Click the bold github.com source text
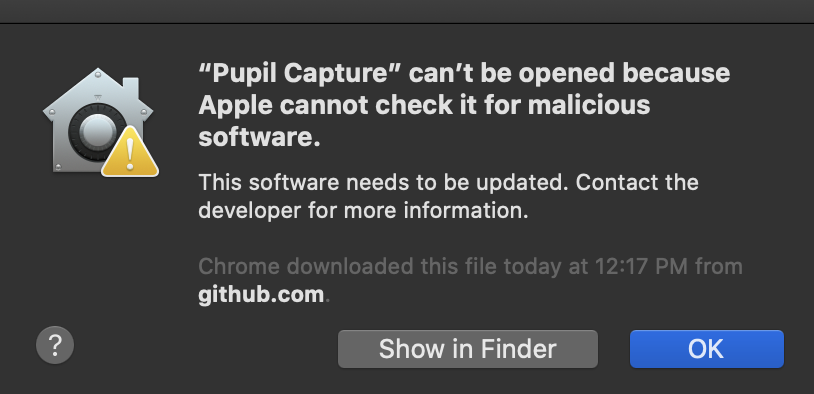814x394 pixels. [261, 295]
